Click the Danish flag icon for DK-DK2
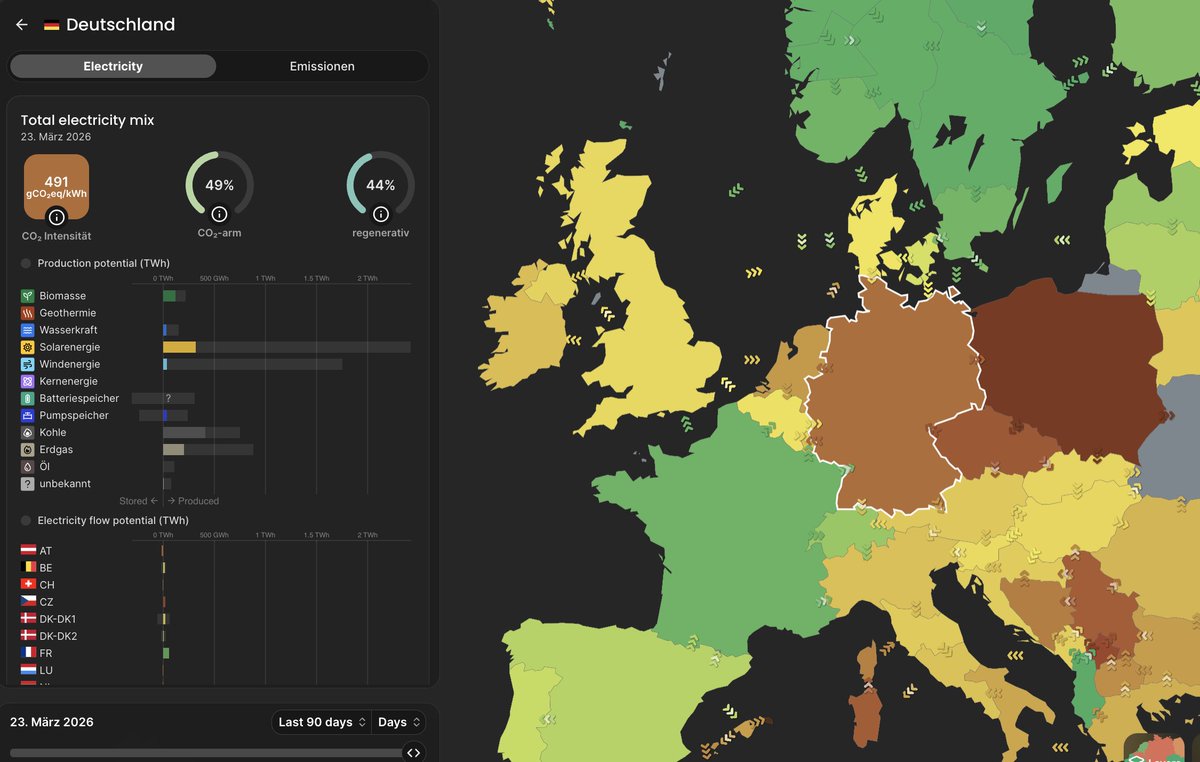Image resolution: width=1200 pixels, height=762 pixels. (x=28, y=636)
